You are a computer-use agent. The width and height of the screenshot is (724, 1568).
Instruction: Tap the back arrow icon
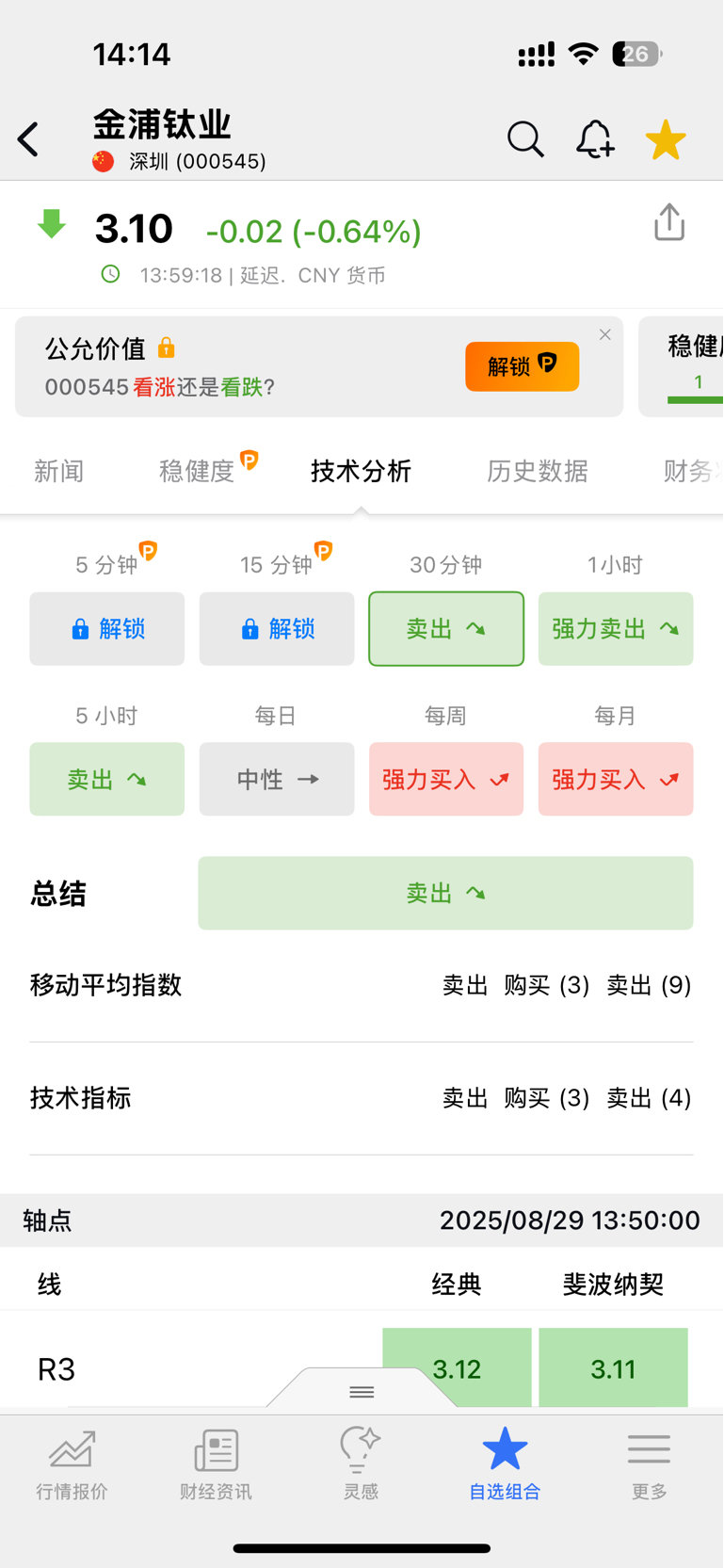point(28,139)
